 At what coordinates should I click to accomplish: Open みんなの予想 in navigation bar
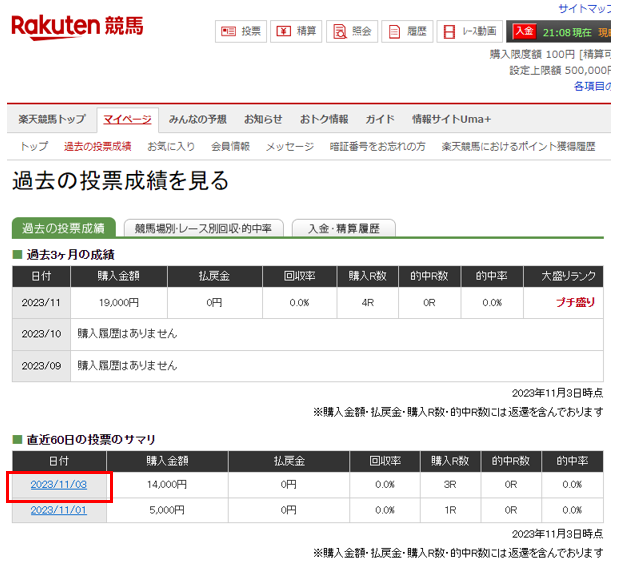pos(197,119)
